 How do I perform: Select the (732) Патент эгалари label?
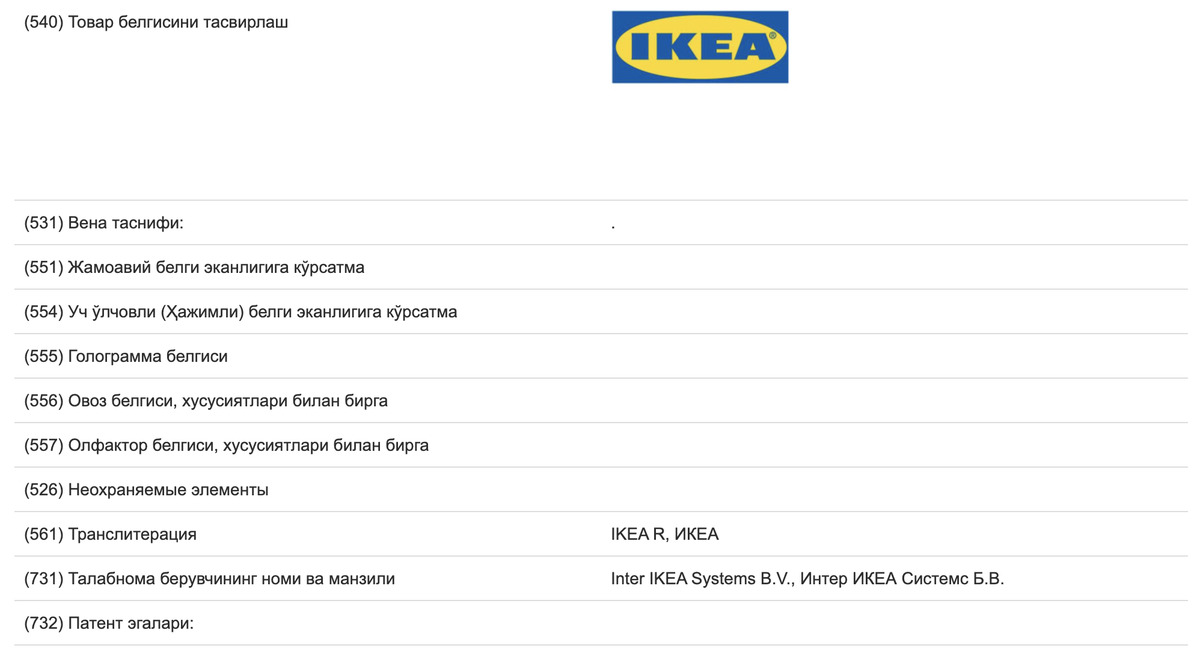click(108, 623)
